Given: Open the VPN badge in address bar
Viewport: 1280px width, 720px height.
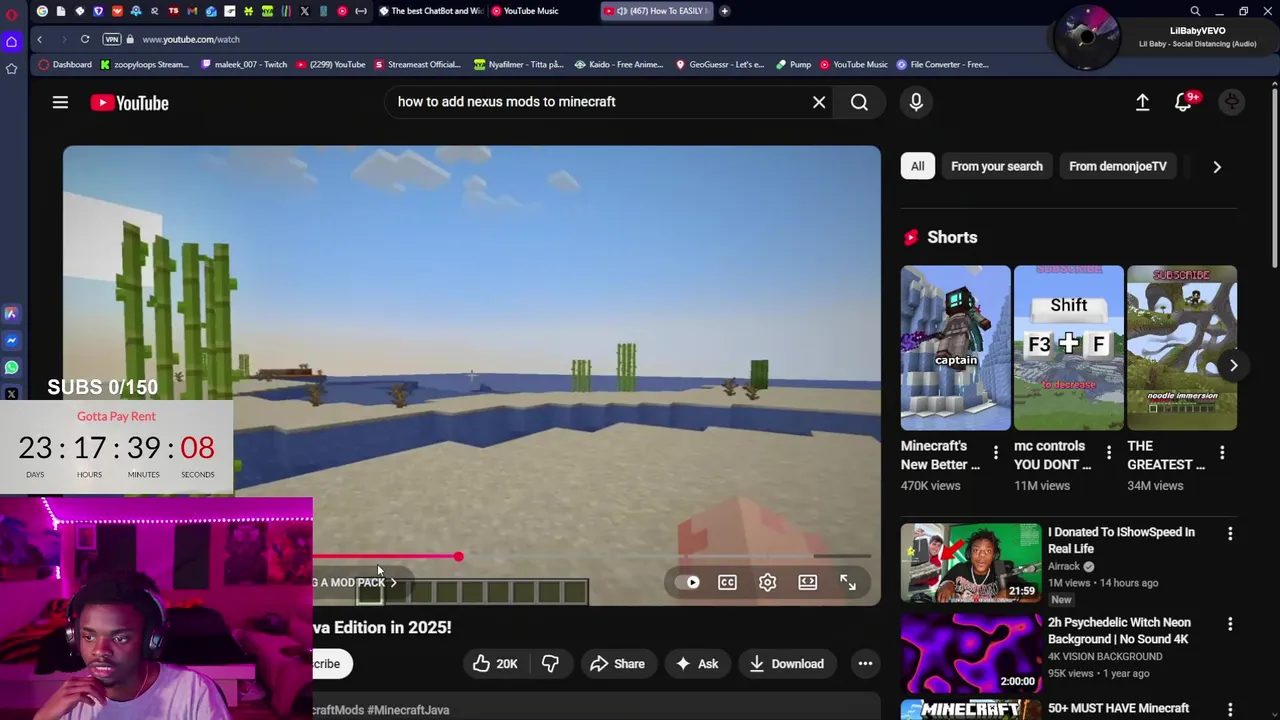Looking at the screenshot, I should coord(112,39).
